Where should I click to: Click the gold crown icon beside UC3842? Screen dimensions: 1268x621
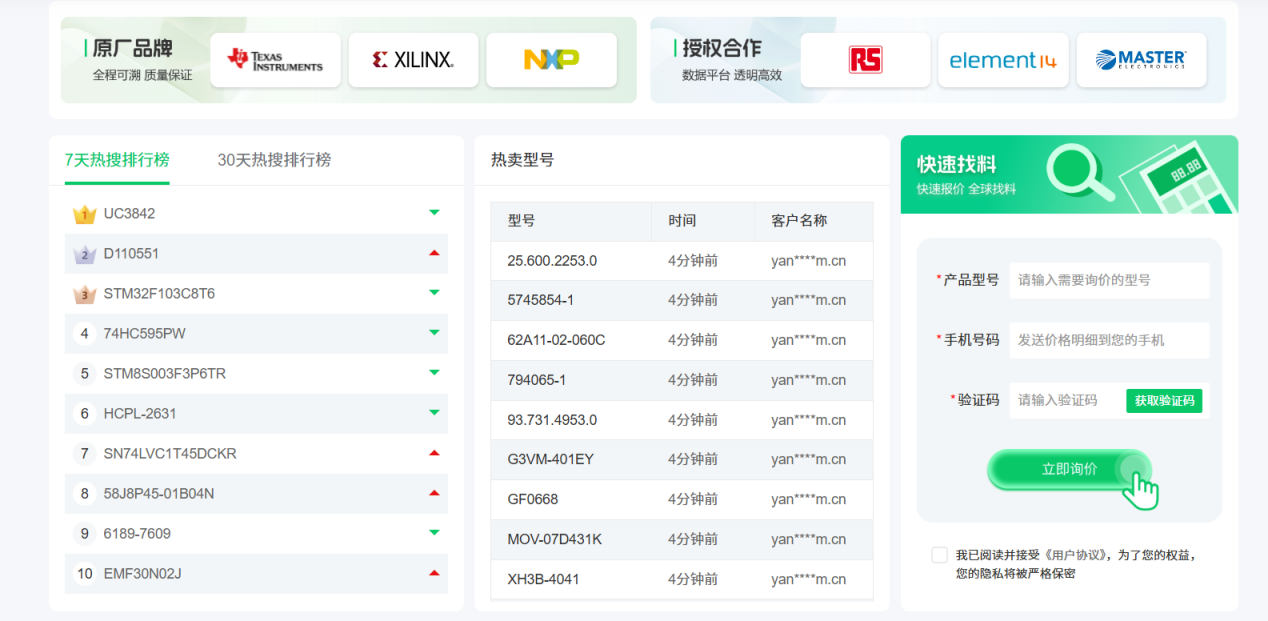coord(84,214)
